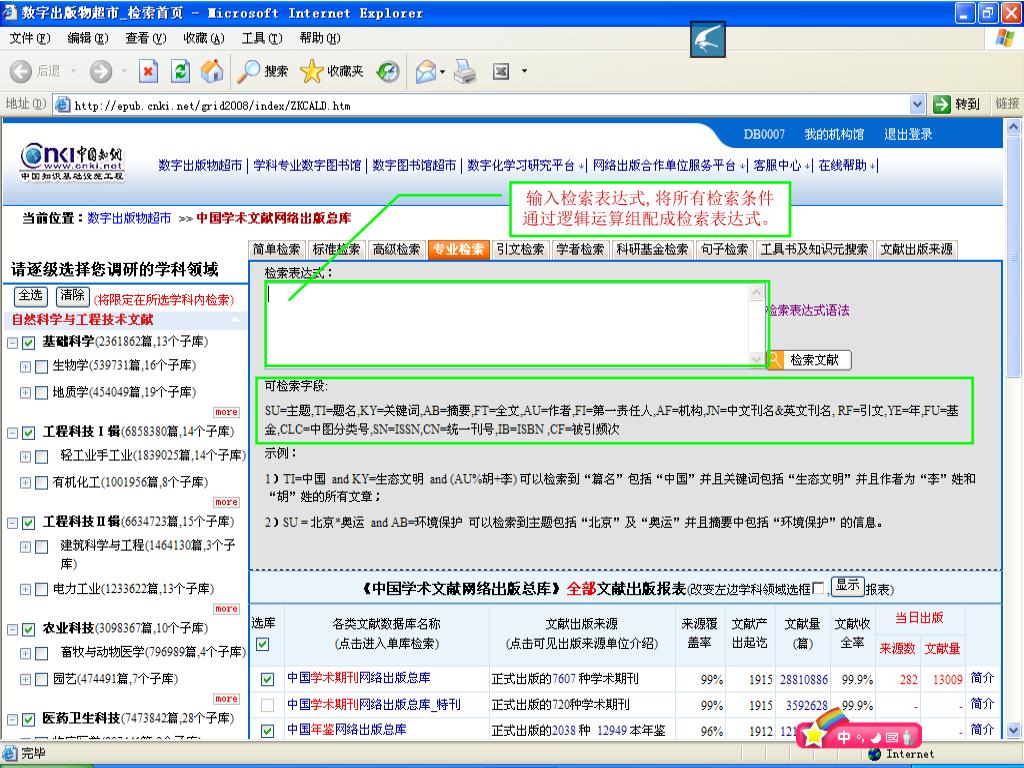1024x768 pixels.
Task: Open the 查看 menu
Action: (x=146, y=38)
